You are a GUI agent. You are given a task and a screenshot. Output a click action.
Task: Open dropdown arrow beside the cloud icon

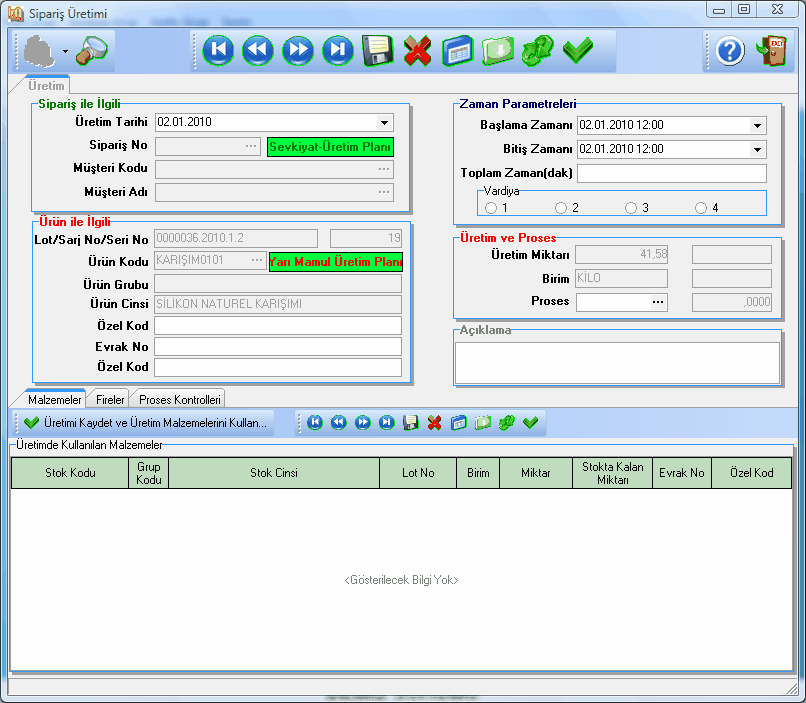click(x=65, y=51)
